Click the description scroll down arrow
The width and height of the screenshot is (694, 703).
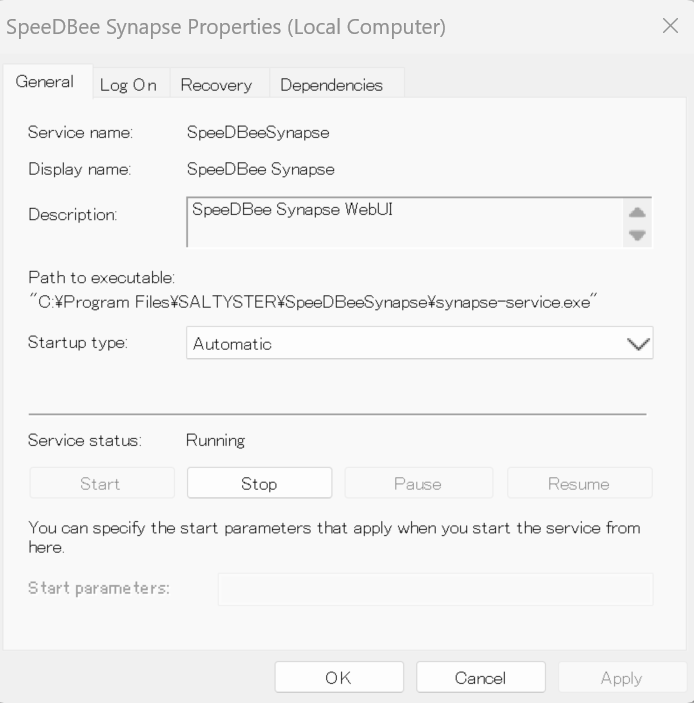(637, 236)
